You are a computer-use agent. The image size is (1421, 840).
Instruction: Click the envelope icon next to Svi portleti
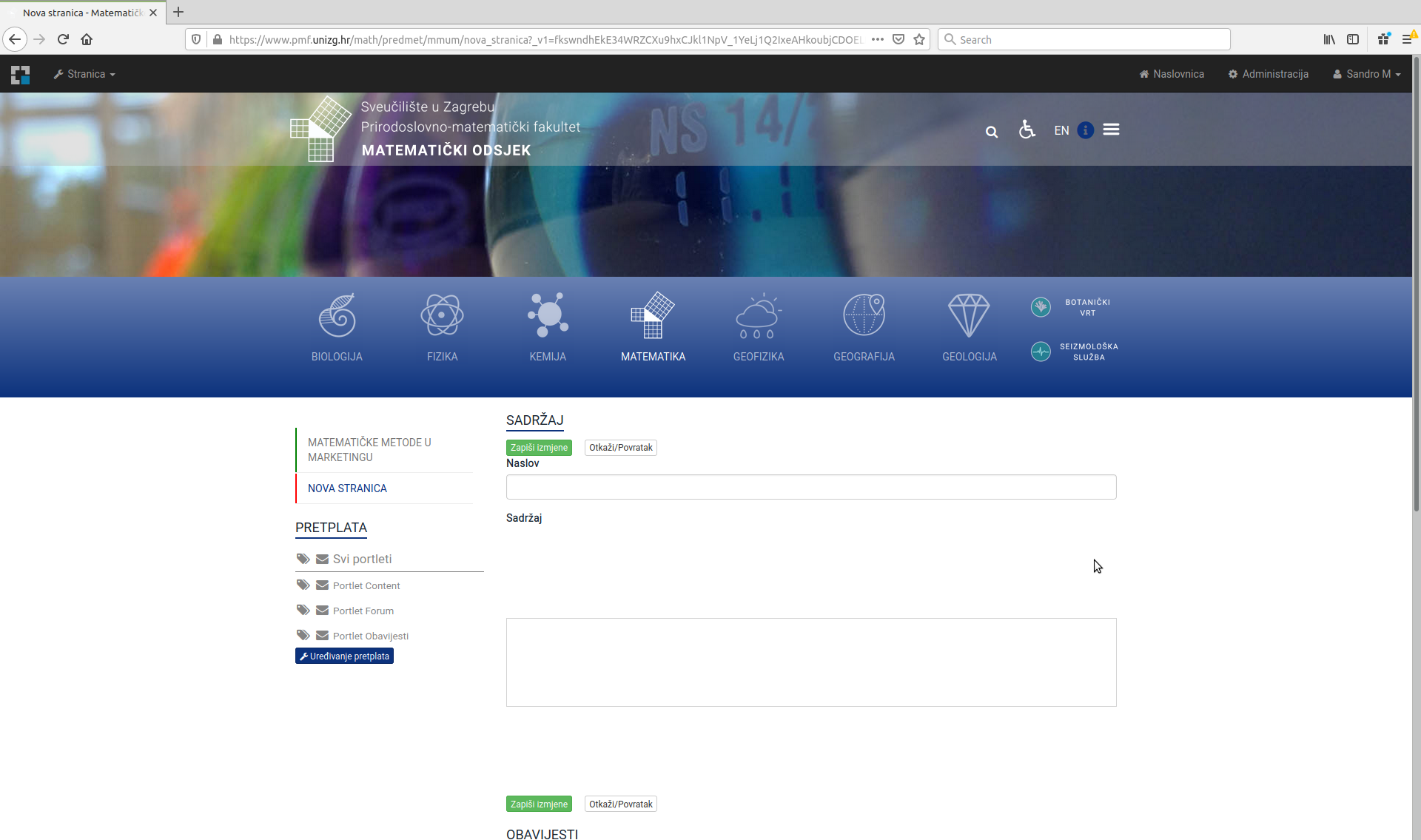pos(322,559)
